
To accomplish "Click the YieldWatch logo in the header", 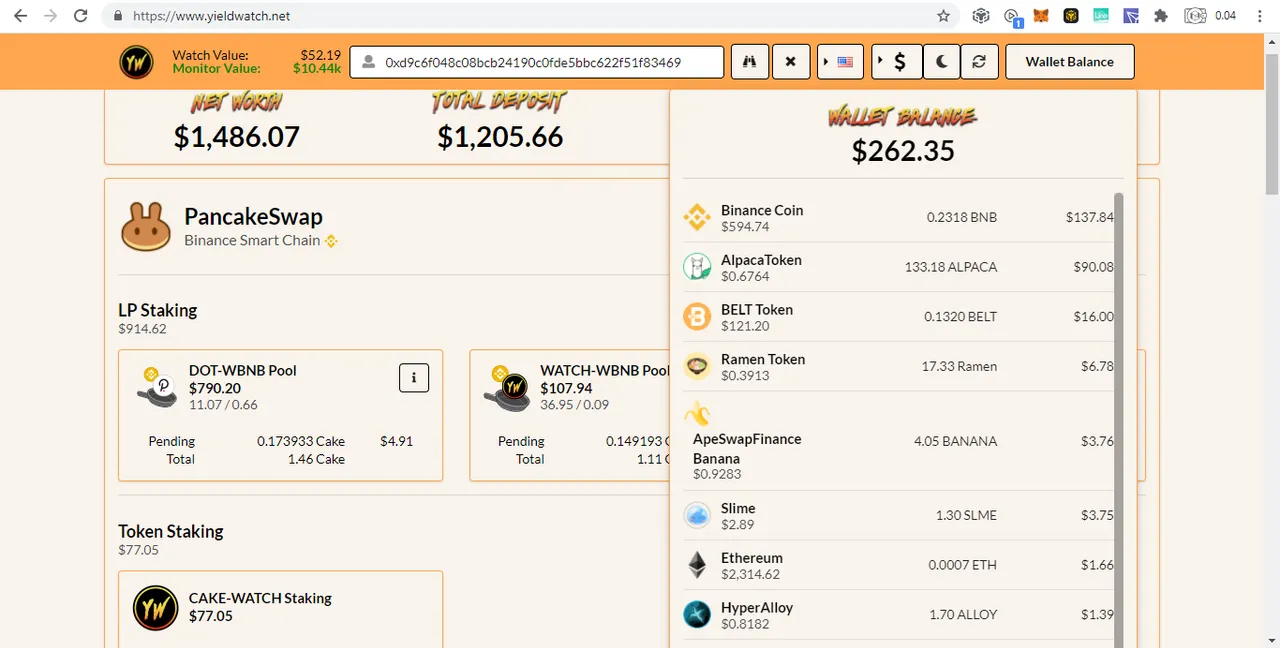I will (x=137, y=62).
